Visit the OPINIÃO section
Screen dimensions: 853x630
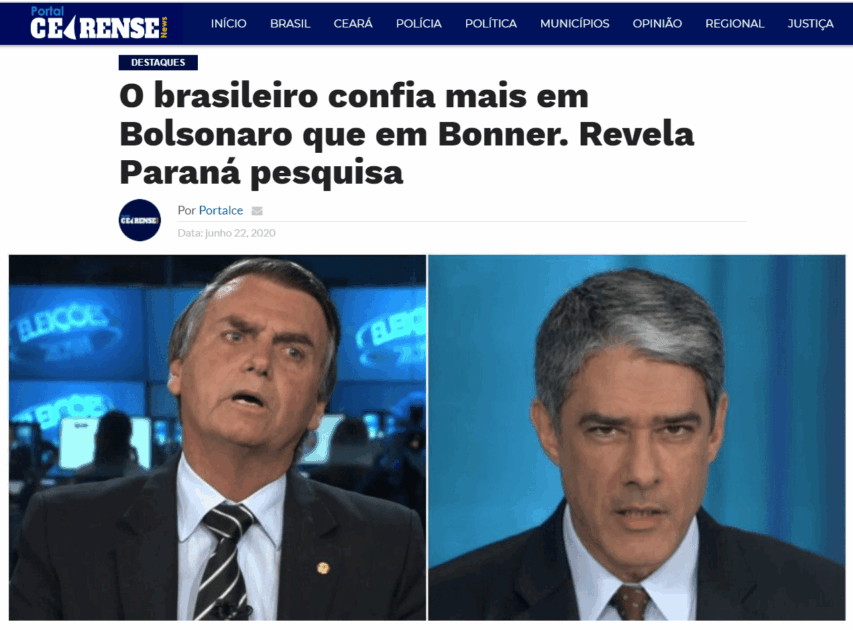657,23
